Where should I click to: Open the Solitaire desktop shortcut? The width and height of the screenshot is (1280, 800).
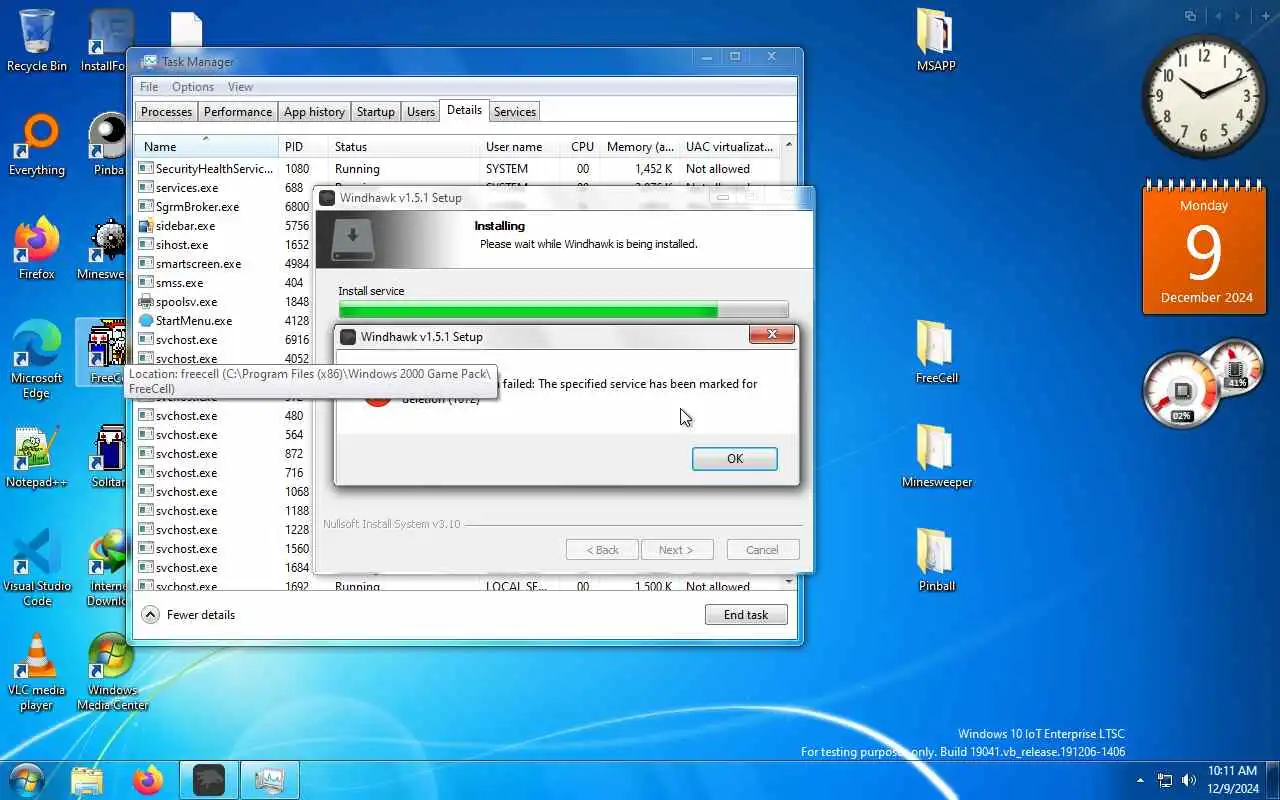pos(107,457)
